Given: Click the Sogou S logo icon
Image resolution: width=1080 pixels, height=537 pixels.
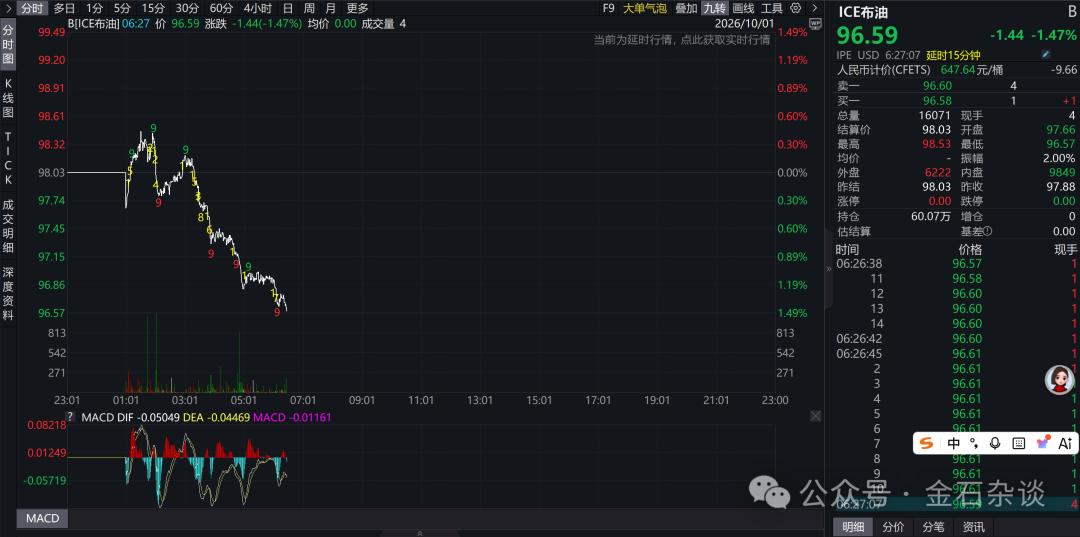Looking at the screenshot, I should [927, 443].
